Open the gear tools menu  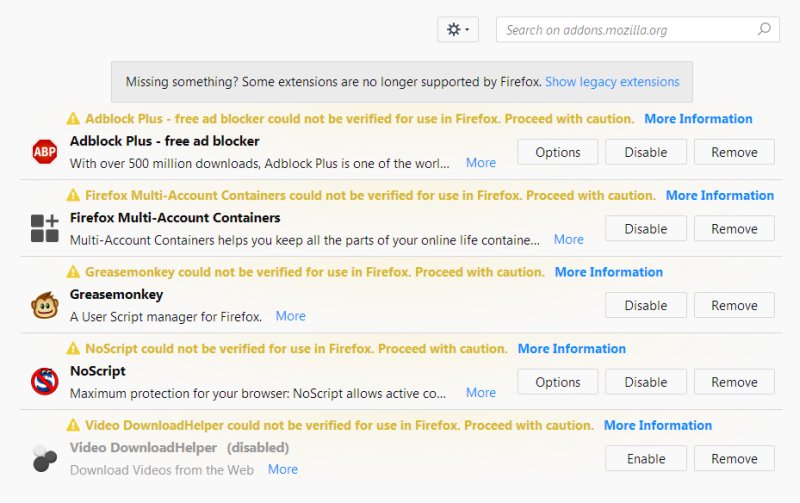tap(458, 30)
